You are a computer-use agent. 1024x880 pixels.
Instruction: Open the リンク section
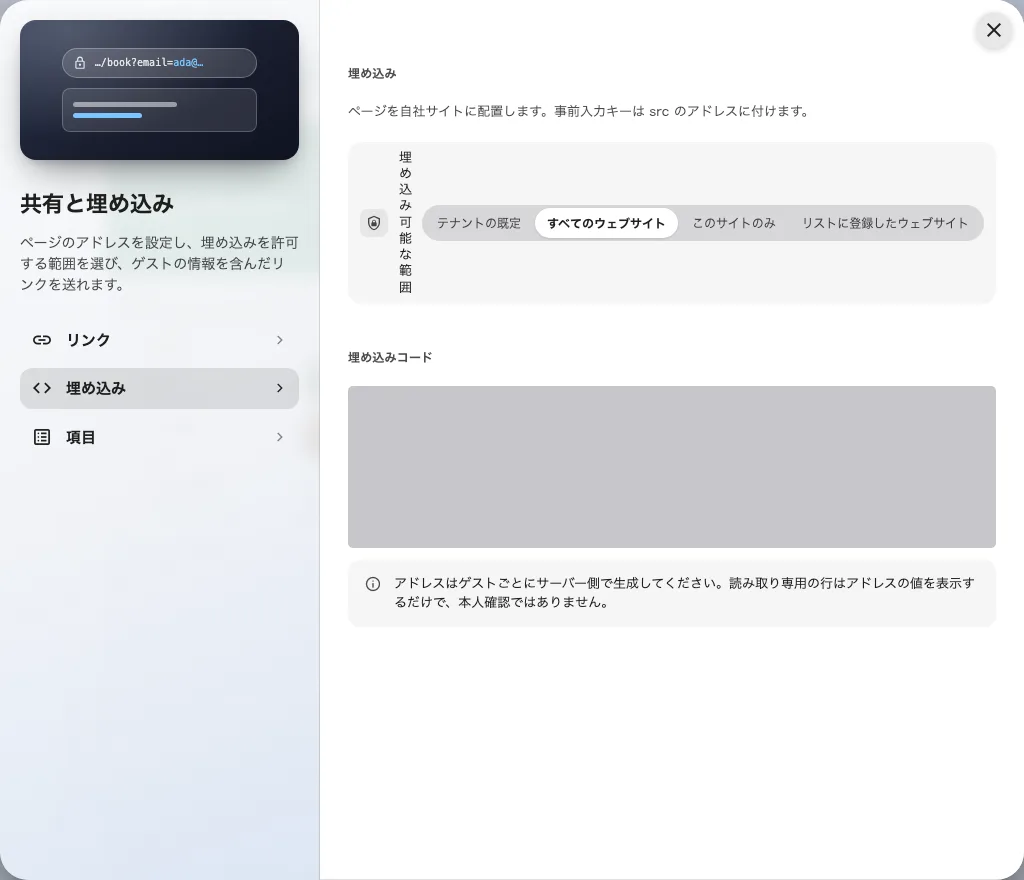coord(159,340)
